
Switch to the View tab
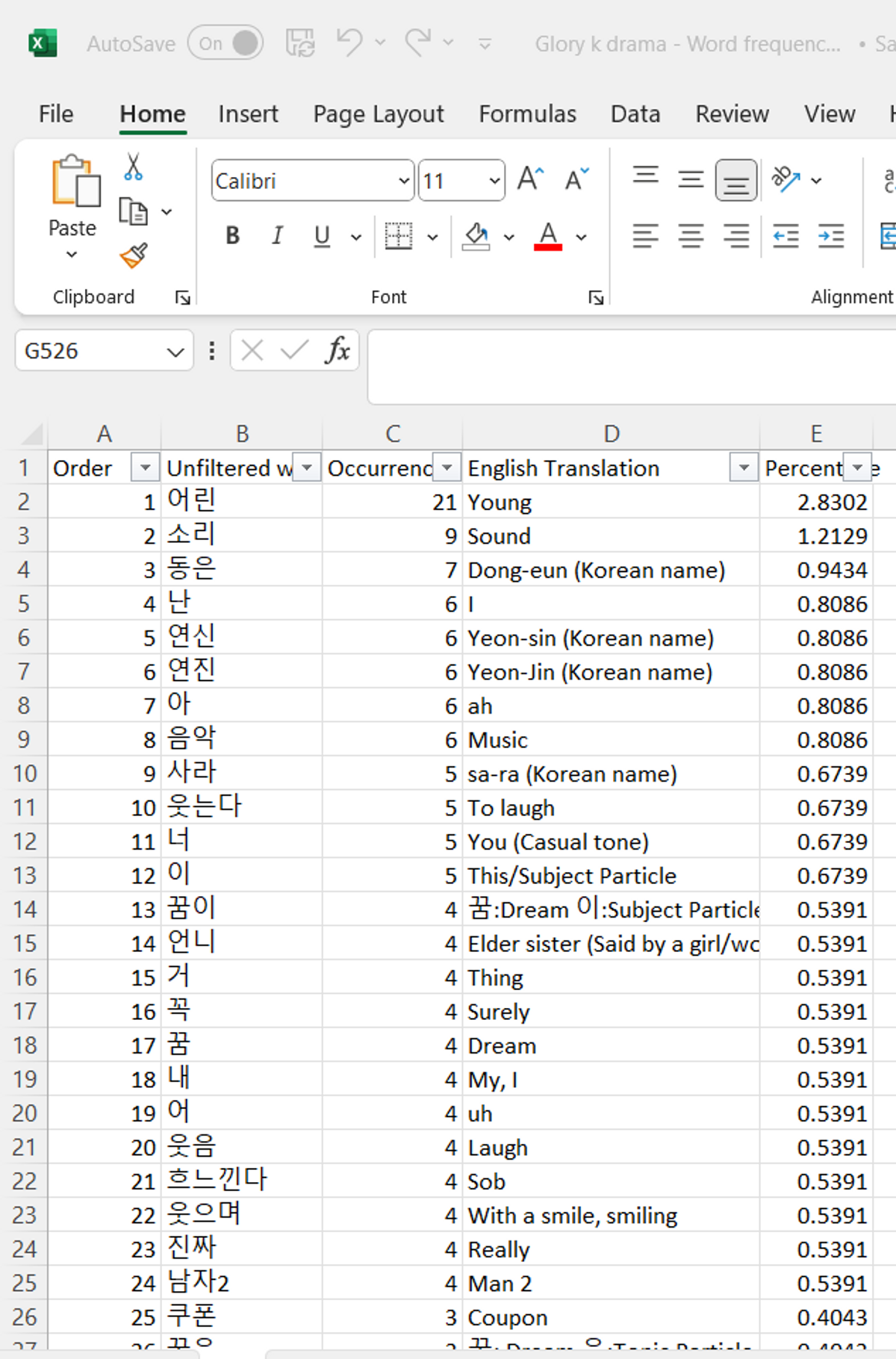[x=830, y=113]
